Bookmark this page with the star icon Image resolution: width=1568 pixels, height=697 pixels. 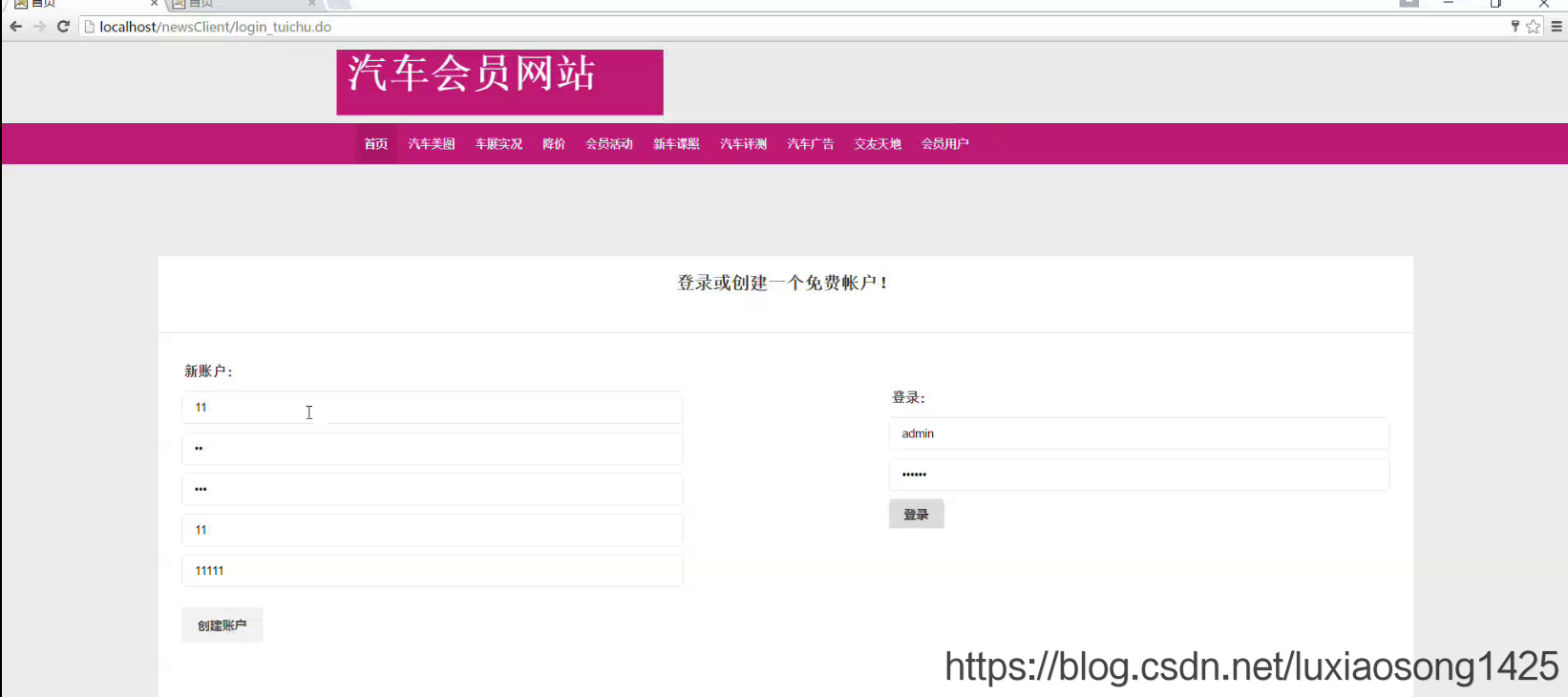click(1534, 27)
